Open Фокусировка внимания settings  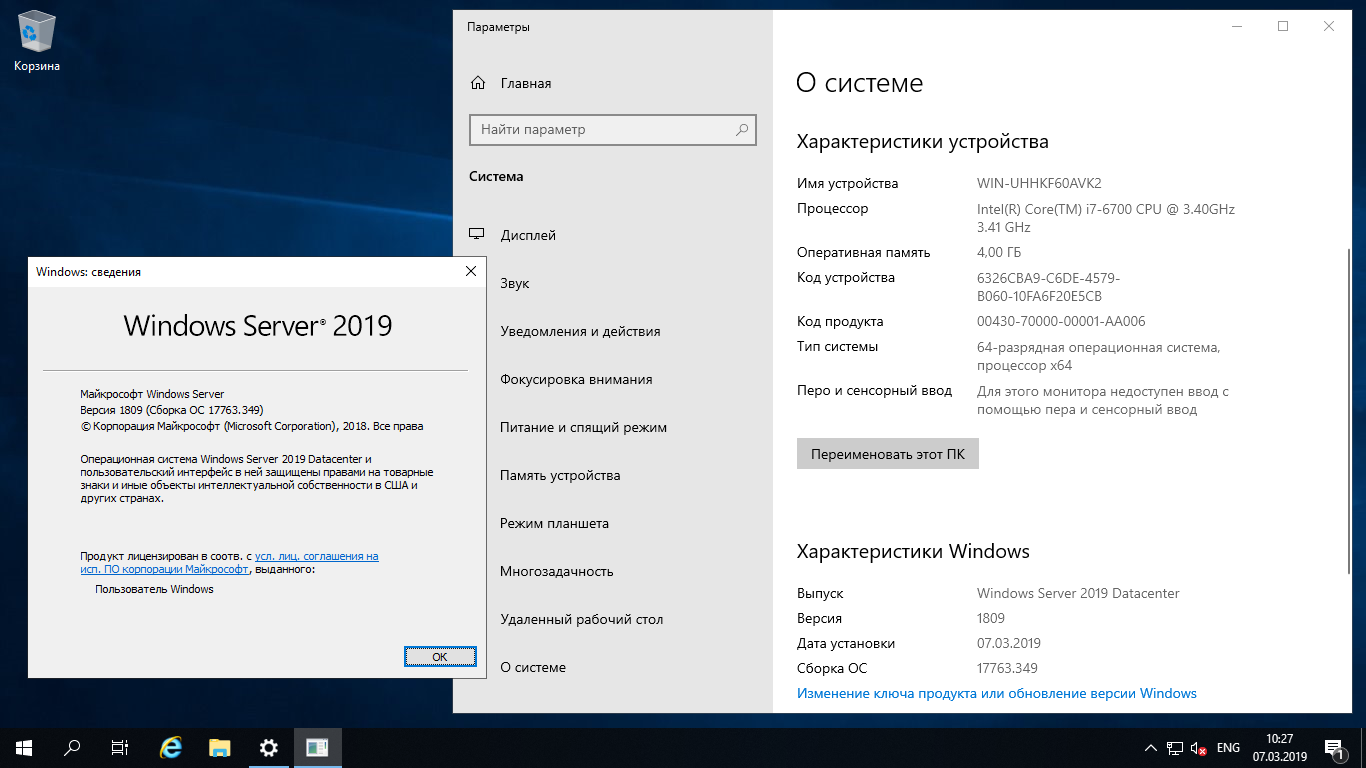click(x=613, y=379)
